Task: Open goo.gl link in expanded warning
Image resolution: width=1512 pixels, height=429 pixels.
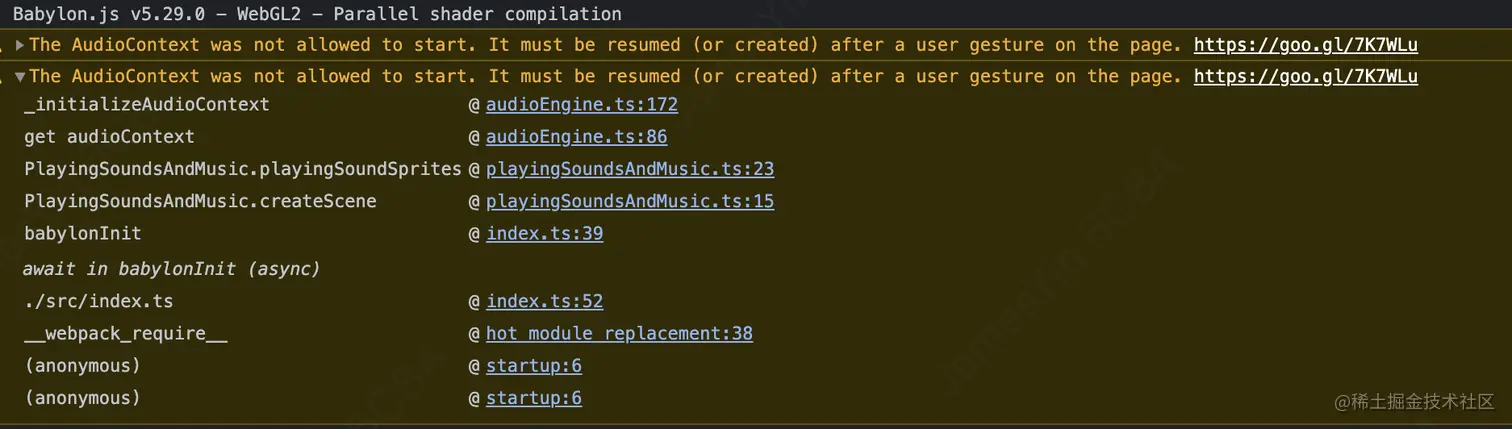Action: 1305,77
